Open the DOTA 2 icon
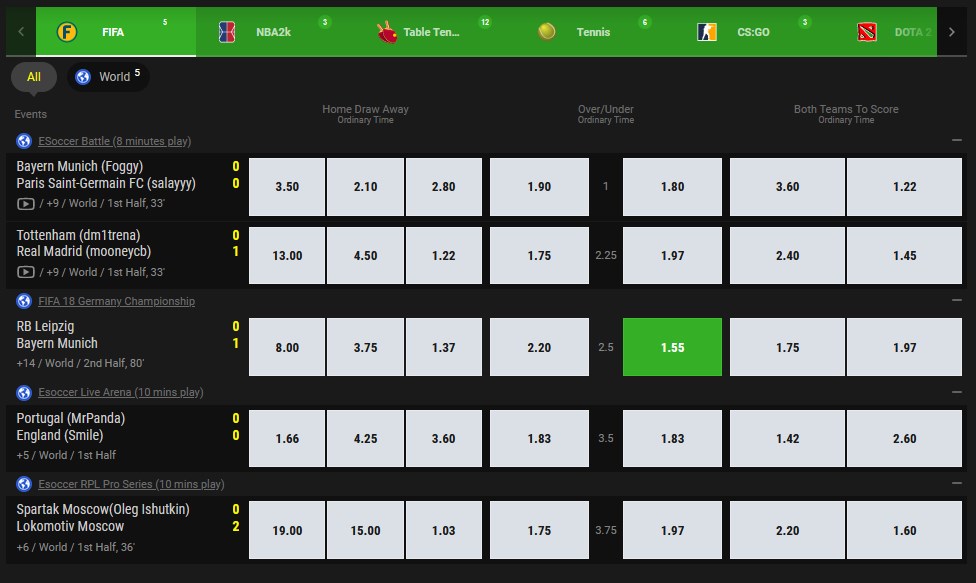This screenshot has width=976, height=583. (x=866, y=32)
